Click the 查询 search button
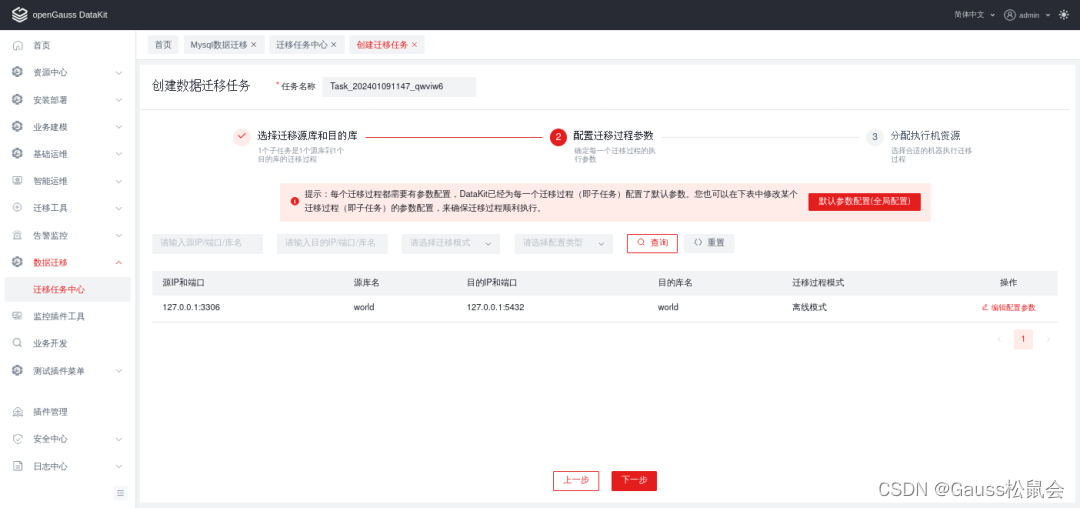Screen dimensions: 1080x508 [x=652, y=243]
